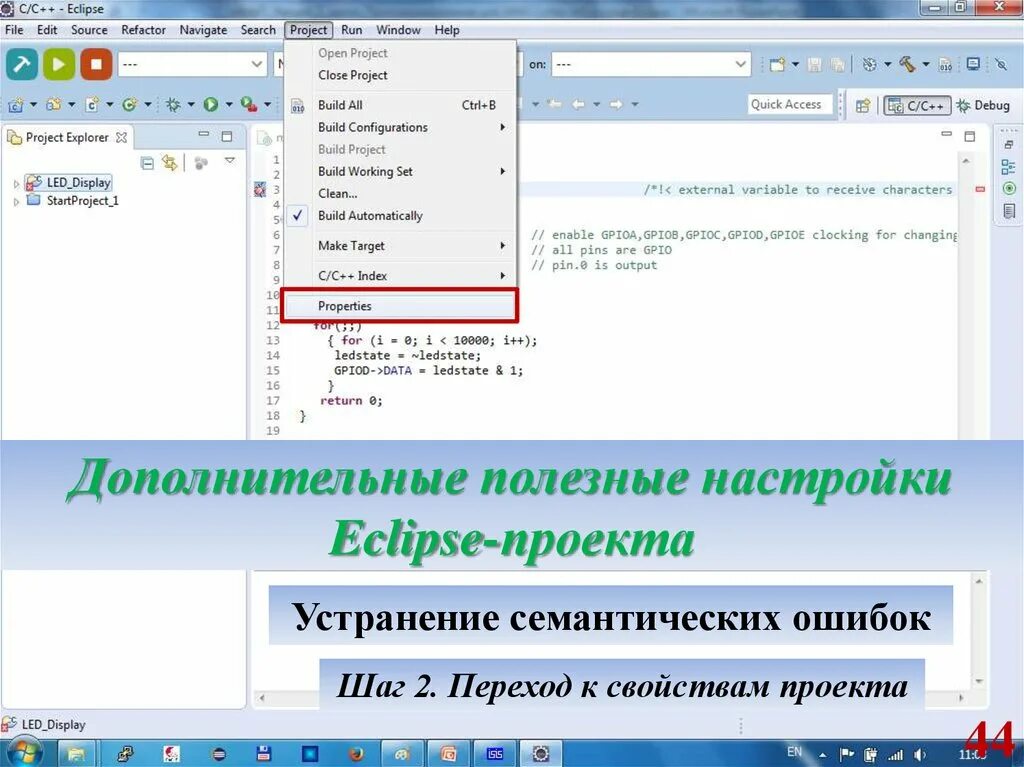Click the green Launch play button
The width and height of the screenshot is (1024, 767).
pyautogui.click(x=59, y=64)
